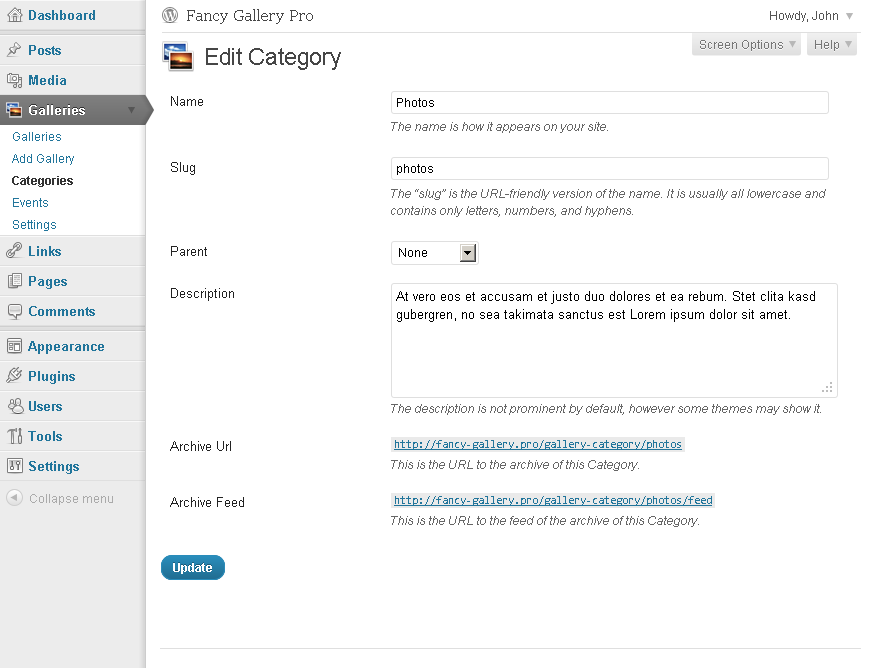The width and height of the screenshot is (876, 668).
Task: Open the Archive Feed URL link
Action: tap(553, 500)
